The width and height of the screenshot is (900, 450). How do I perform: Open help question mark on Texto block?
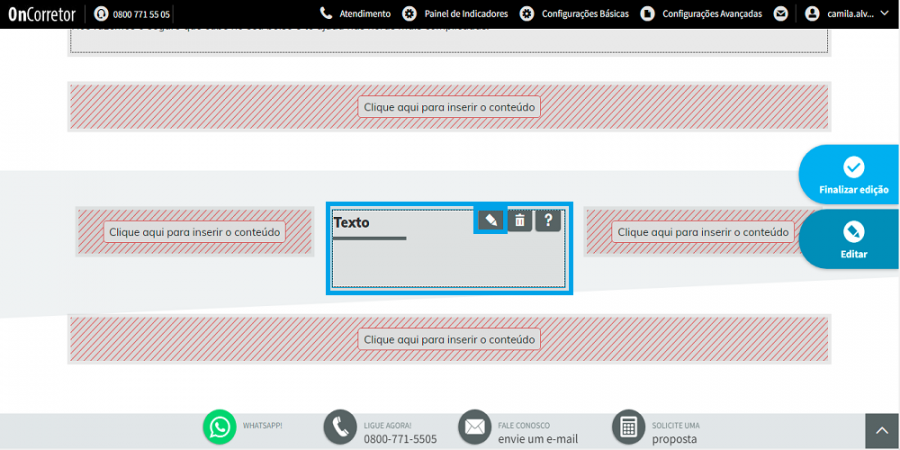pos(548,220)
